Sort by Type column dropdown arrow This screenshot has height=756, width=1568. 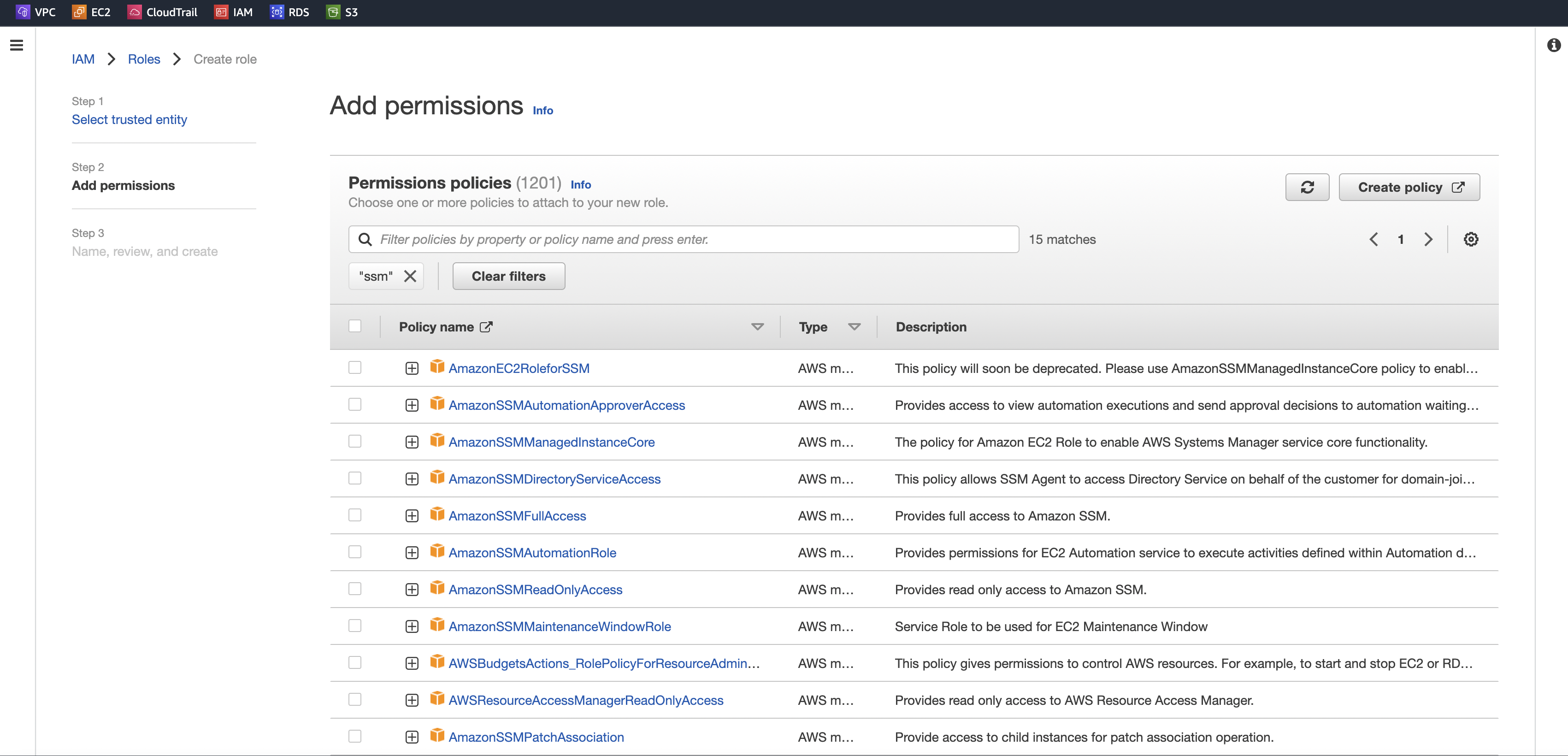tap(854, 327)
